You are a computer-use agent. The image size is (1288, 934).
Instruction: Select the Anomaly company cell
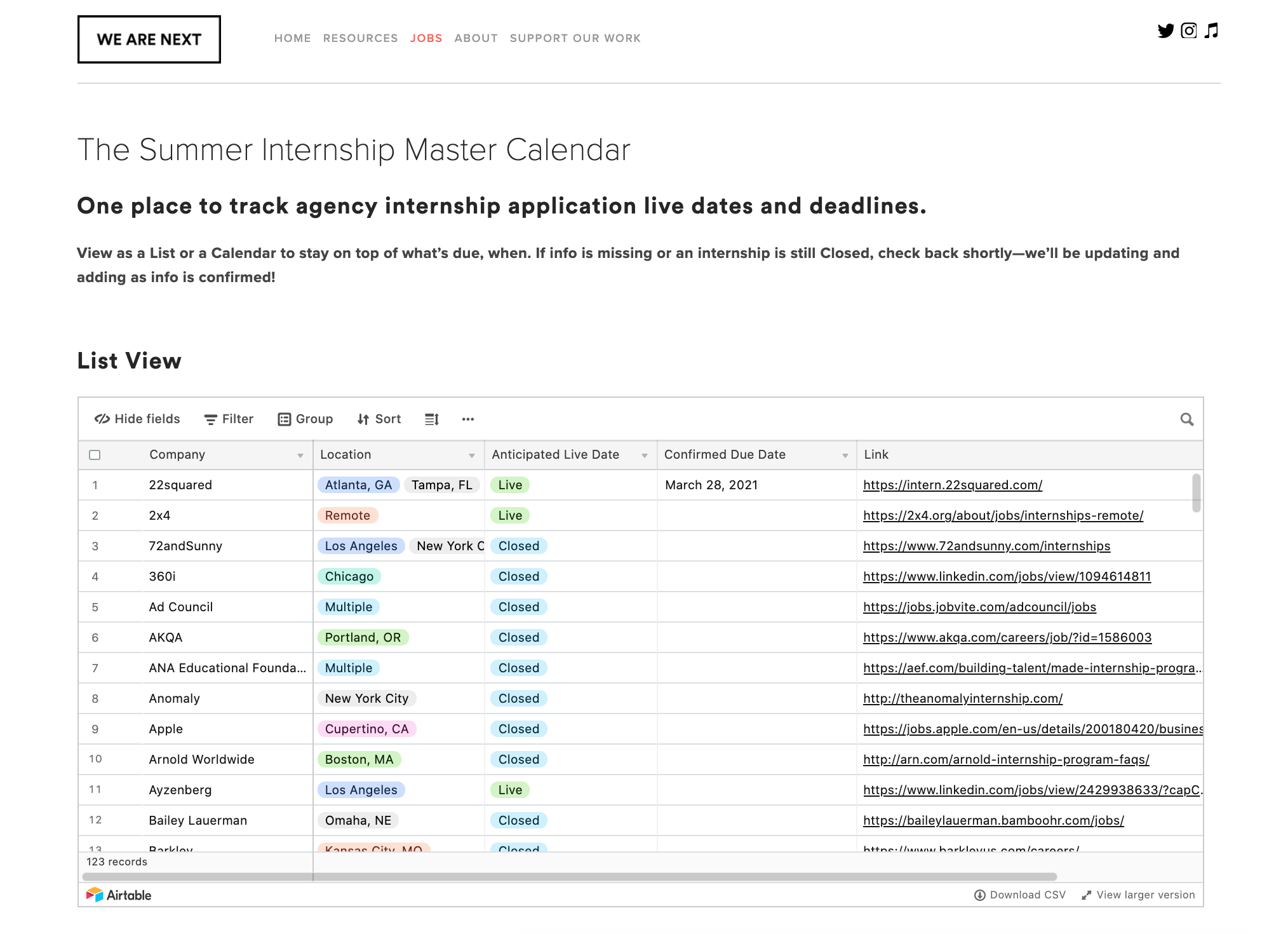(x=227, y=698)
